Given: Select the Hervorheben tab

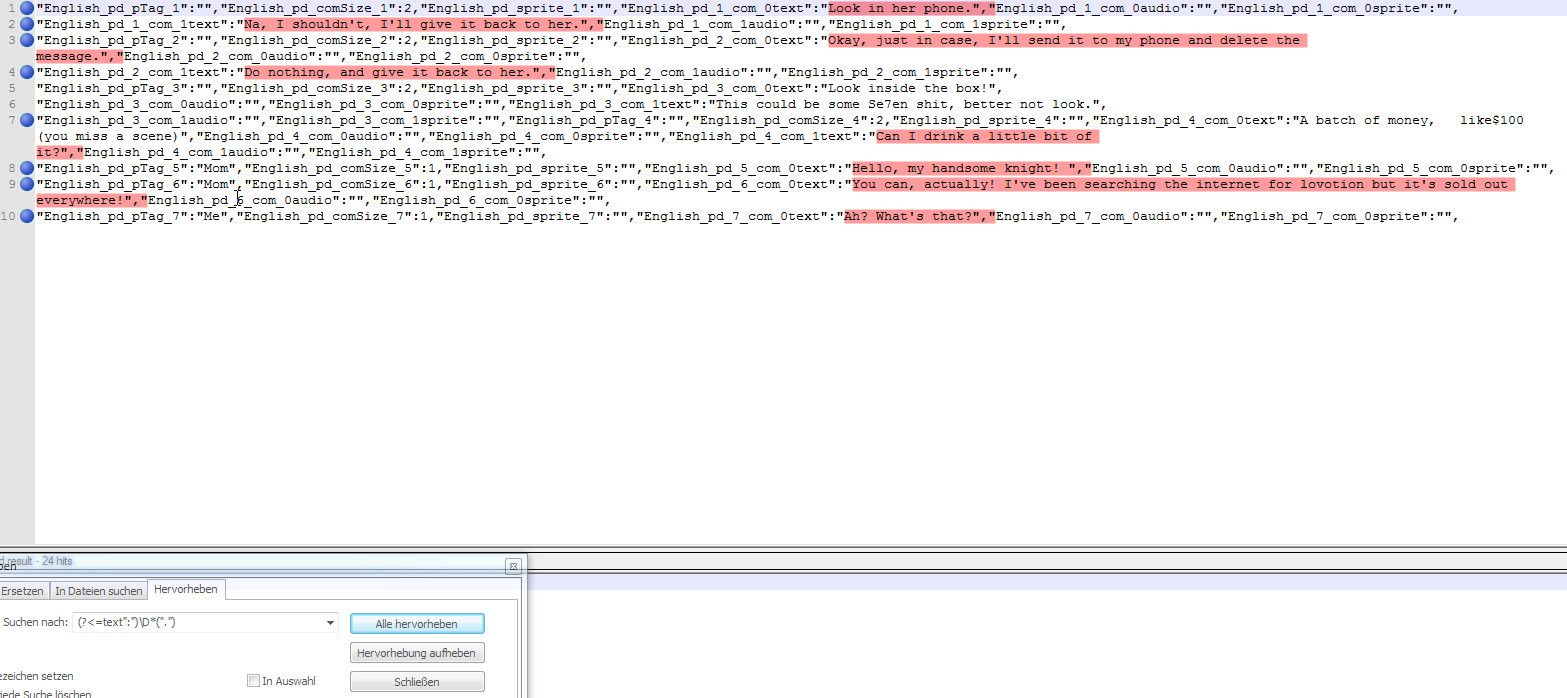Looking at the screenshot, I should 185,589.
